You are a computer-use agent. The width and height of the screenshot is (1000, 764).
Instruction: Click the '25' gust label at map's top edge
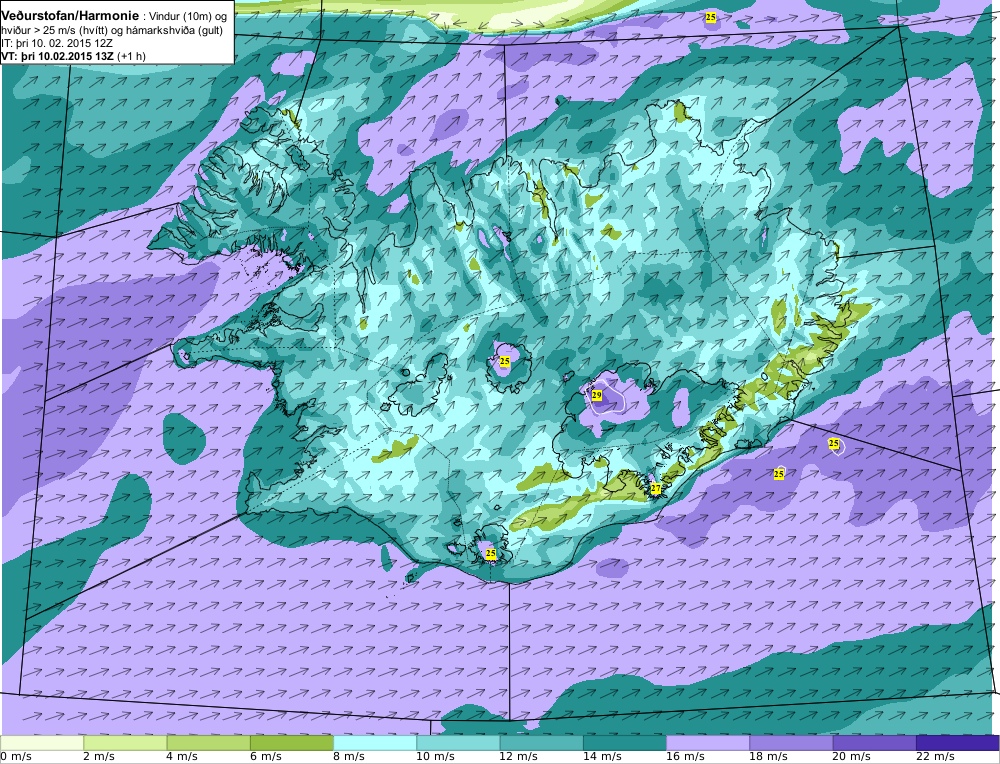pos(710,17)
